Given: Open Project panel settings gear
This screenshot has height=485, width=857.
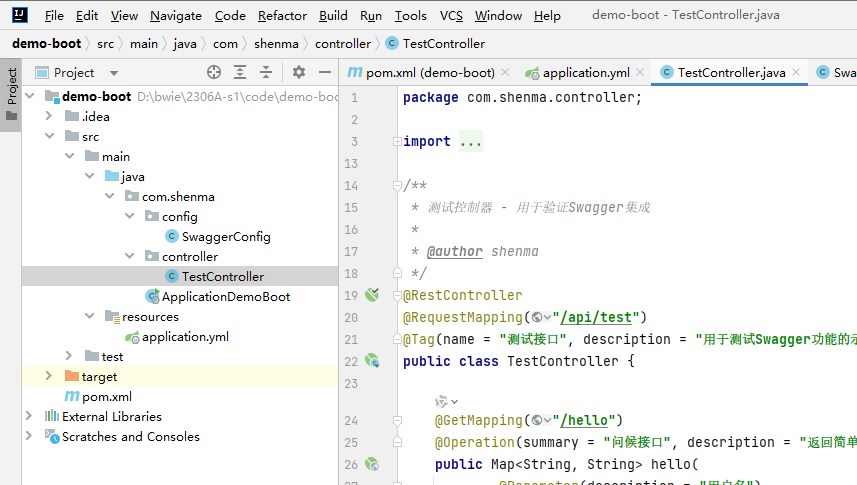Looking at the screenshot, I should click(298, 72).
